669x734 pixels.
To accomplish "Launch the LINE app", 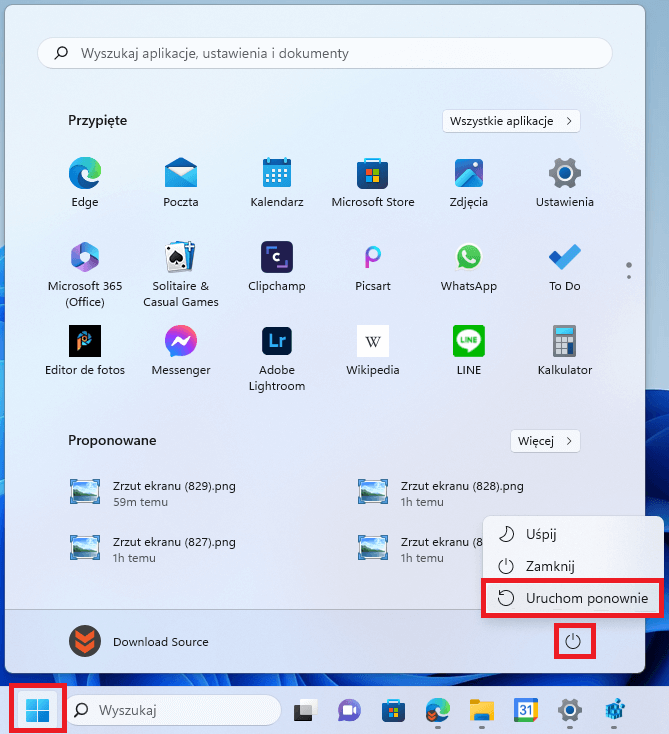I will 469,351.
